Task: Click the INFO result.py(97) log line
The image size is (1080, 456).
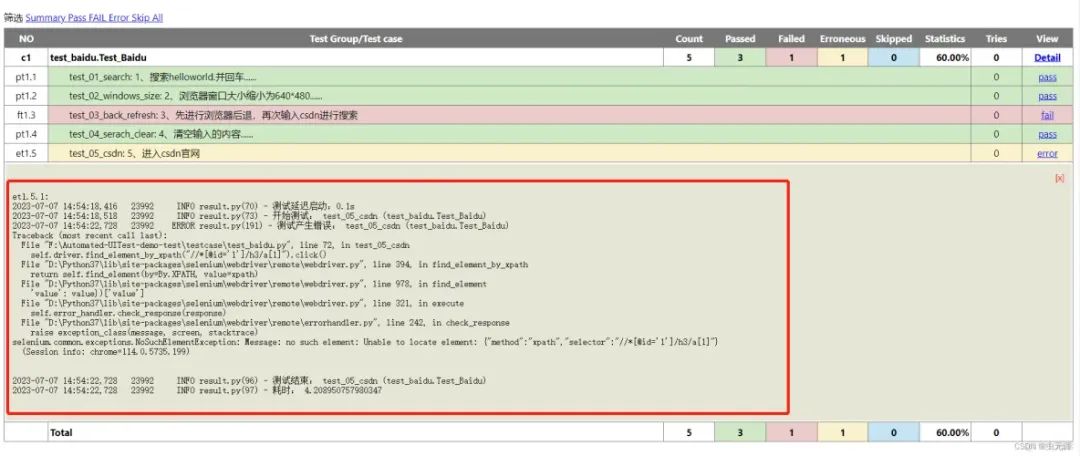Action: pyautogui.click(x=197, y=391)
